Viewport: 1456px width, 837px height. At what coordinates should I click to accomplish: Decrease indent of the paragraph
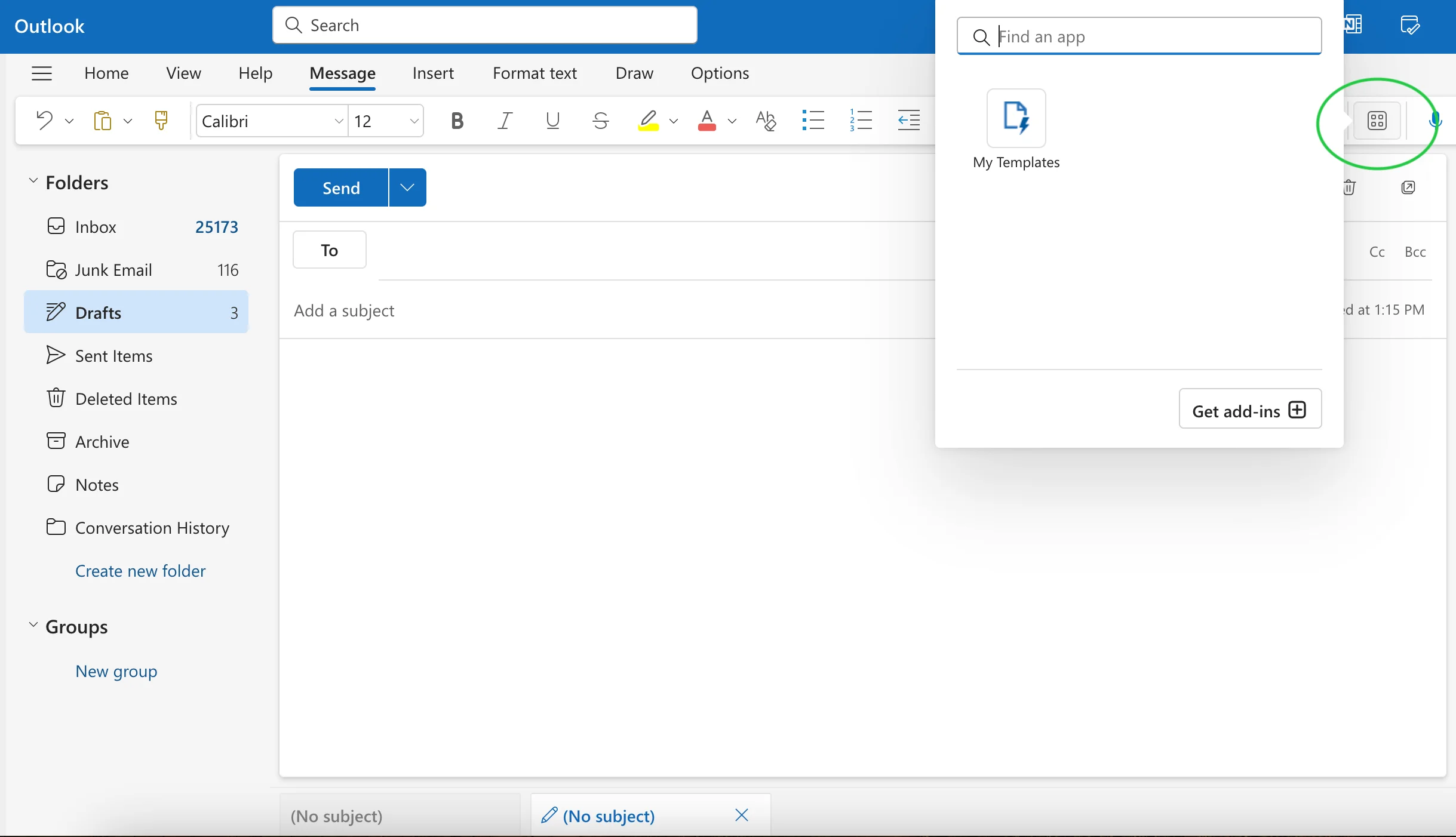[x=908, y=121]
